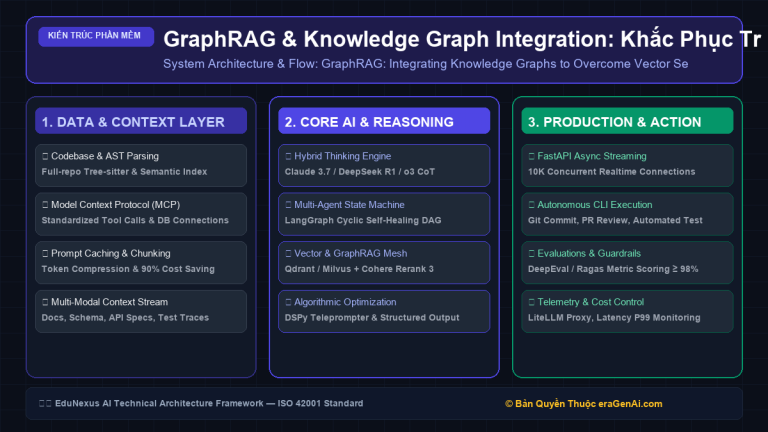The width and height of the screenshot is (768, 432).
Task: Click DSPy Teleprompter & Structured Output text
Action: 372,317
